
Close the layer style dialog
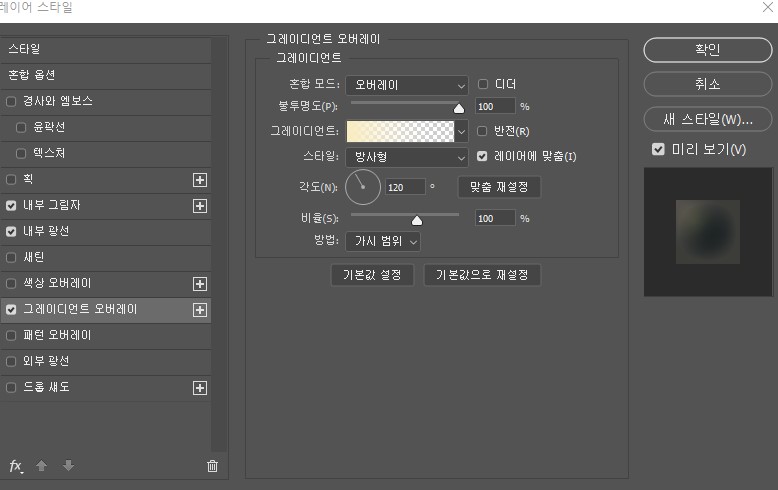click(x=768, y=7)
